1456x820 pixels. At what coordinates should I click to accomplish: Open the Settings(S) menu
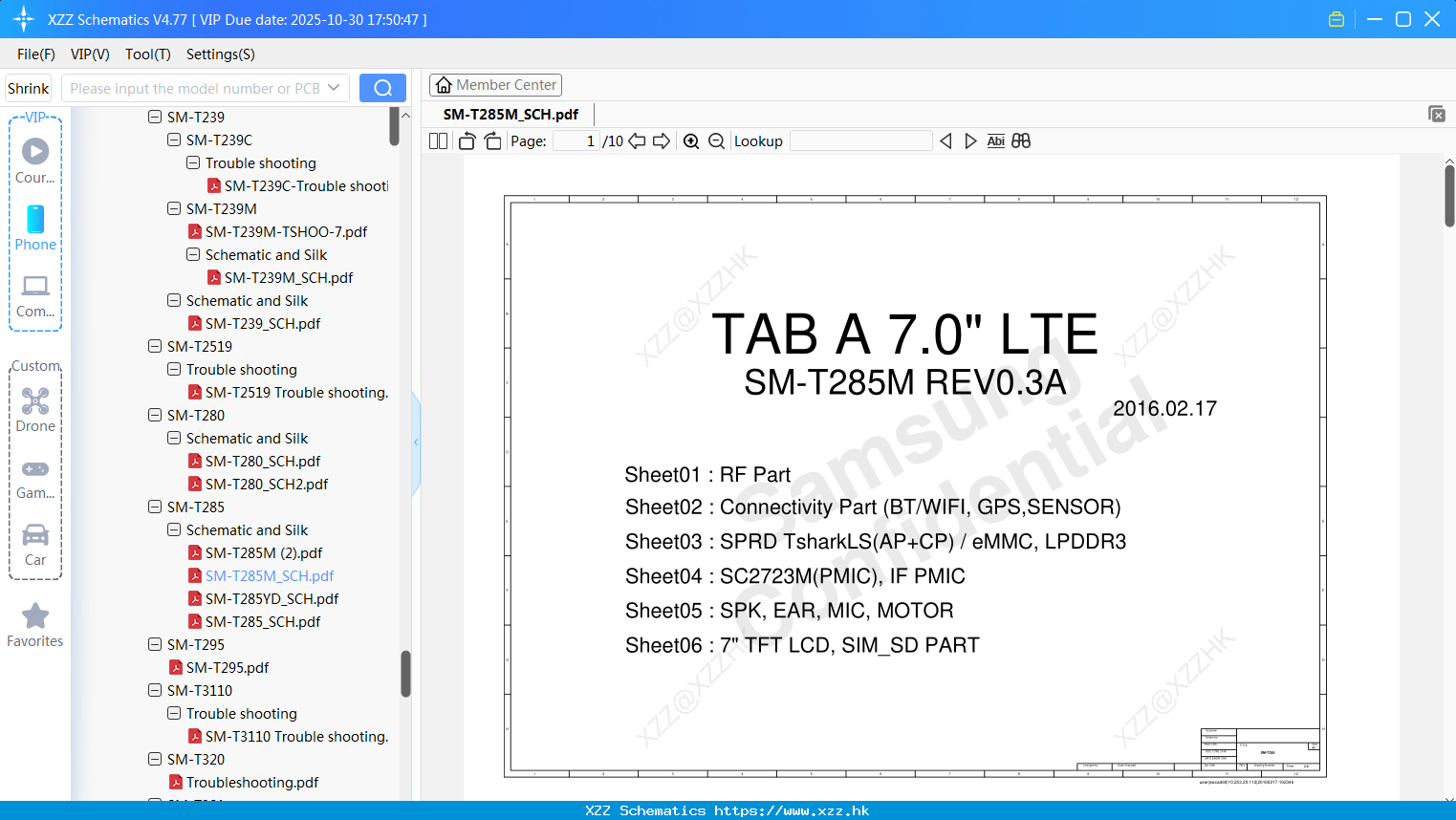click(221, 54)
